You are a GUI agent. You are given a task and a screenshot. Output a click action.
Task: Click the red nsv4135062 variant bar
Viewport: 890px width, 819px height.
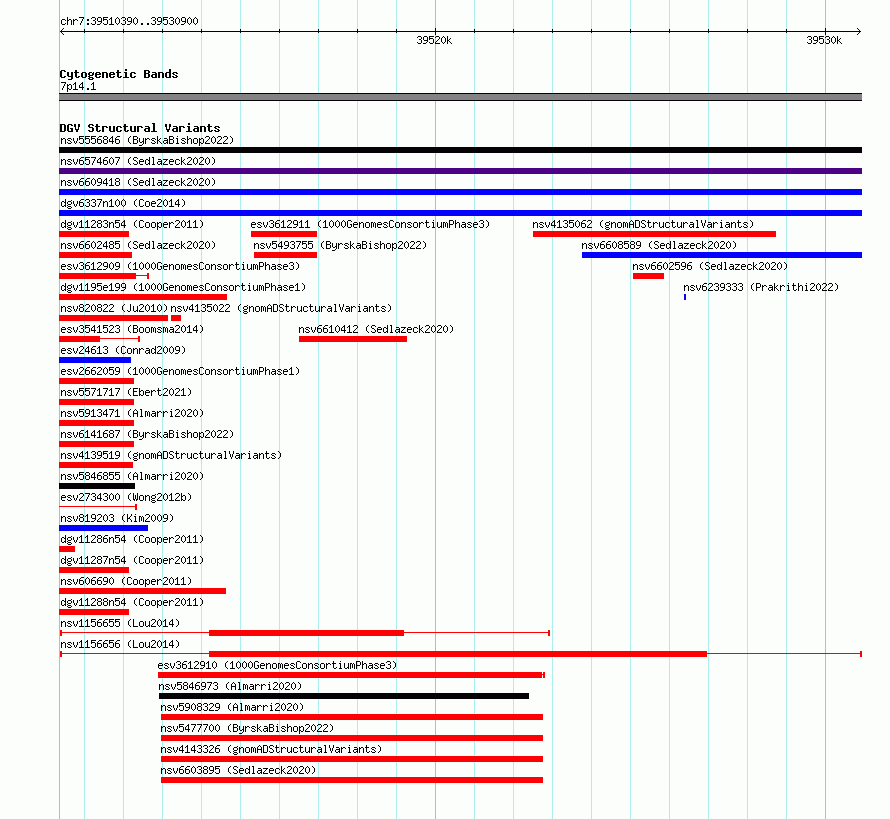click(654, 234)
